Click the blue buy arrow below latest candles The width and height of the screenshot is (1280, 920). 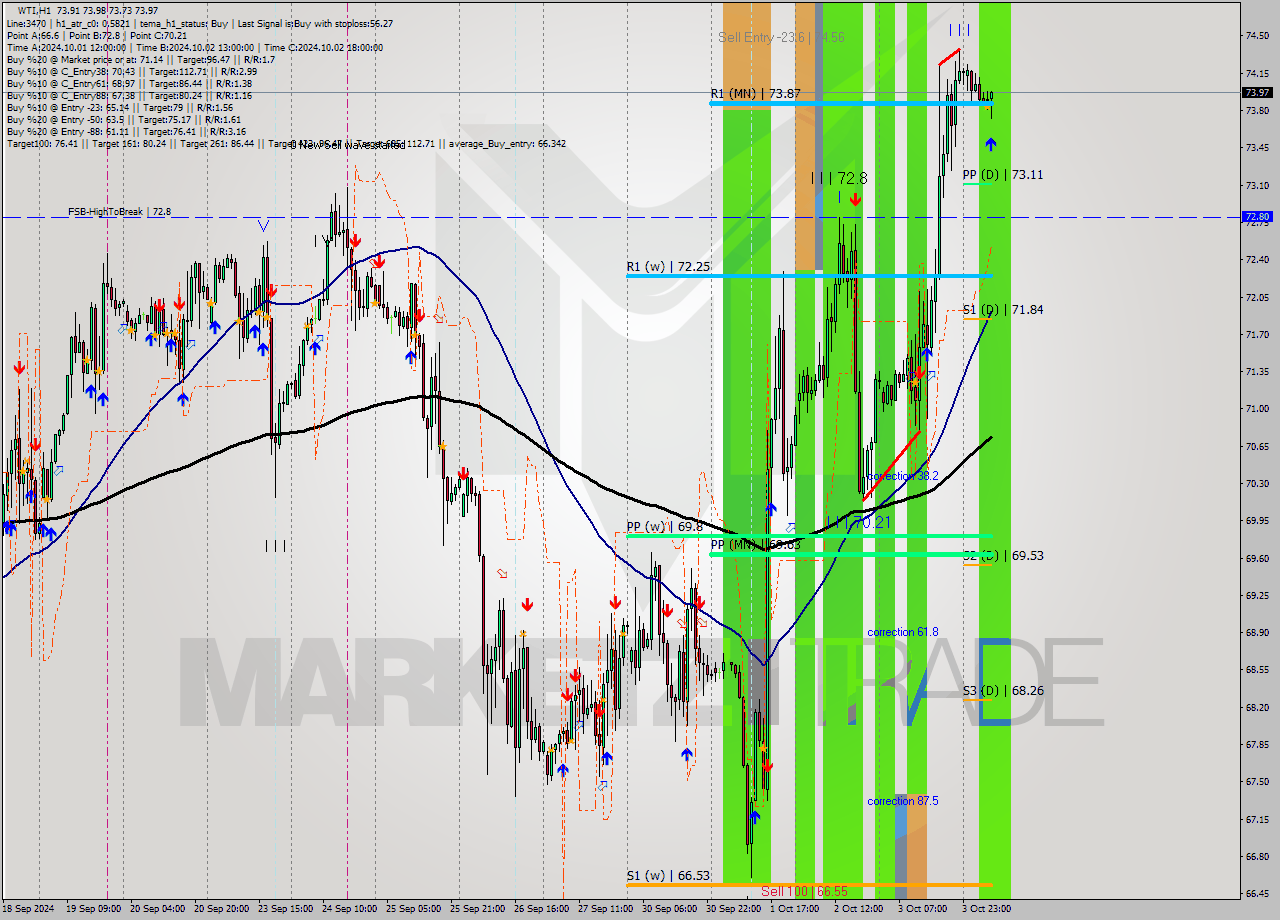click(x=990, y=145)
